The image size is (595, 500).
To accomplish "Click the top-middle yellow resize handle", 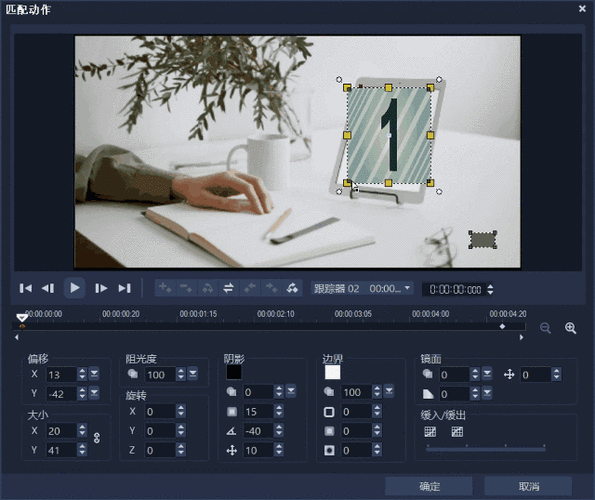I will click(388, 88).
